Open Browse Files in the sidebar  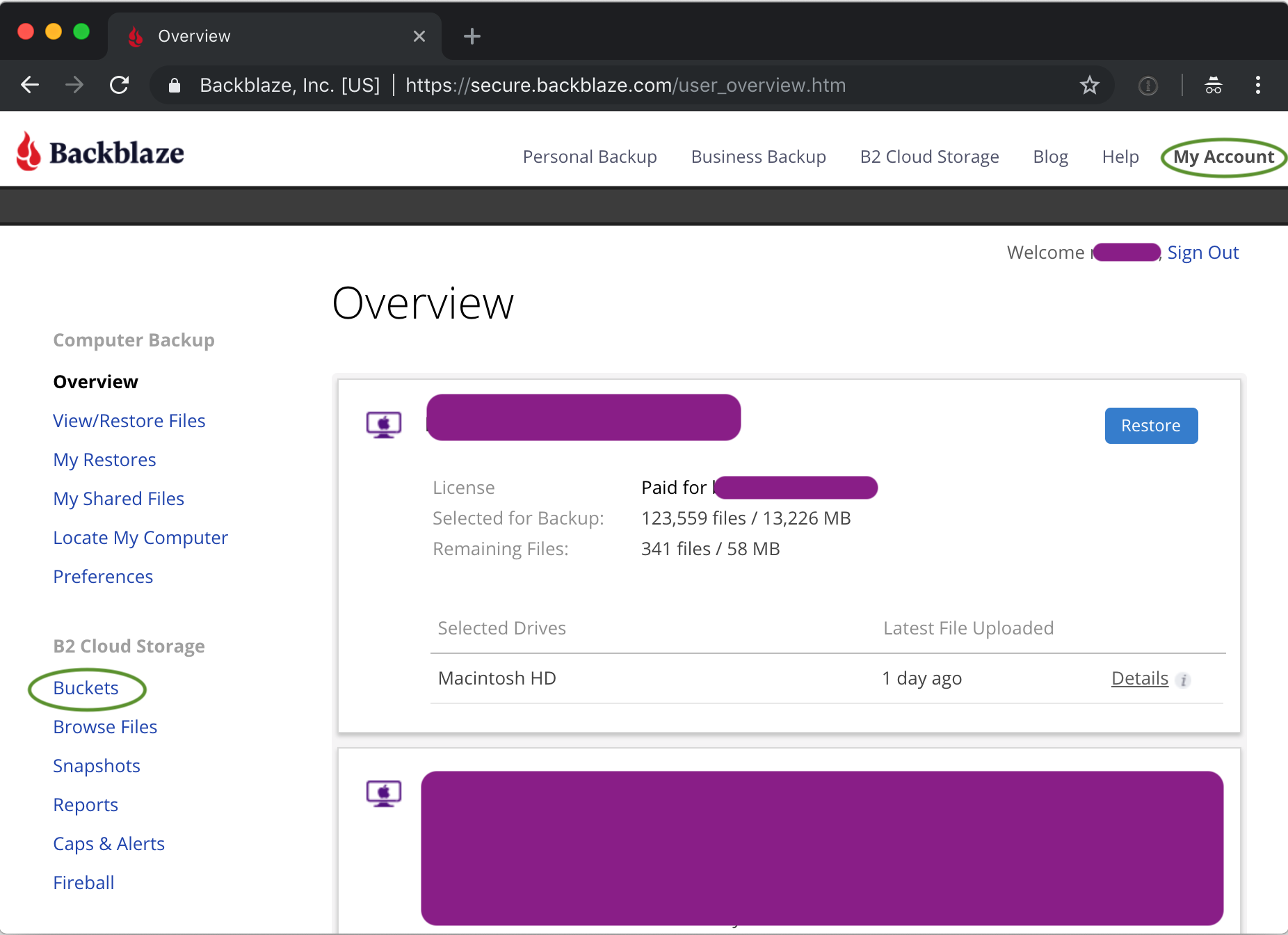(106, 726)
